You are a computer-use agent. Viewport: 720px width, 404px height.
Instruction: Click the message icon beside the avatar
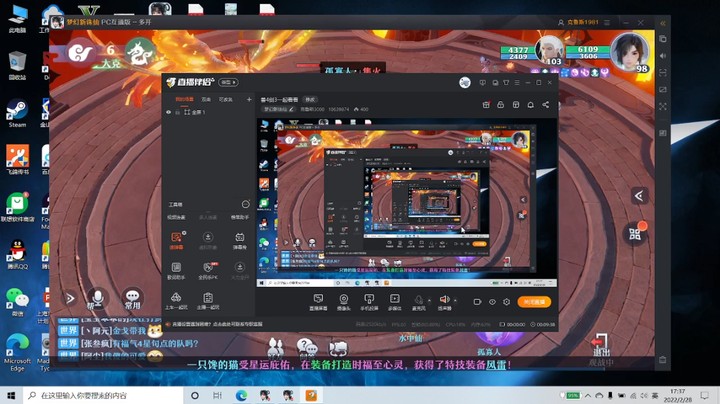click(x=483, y=83)
